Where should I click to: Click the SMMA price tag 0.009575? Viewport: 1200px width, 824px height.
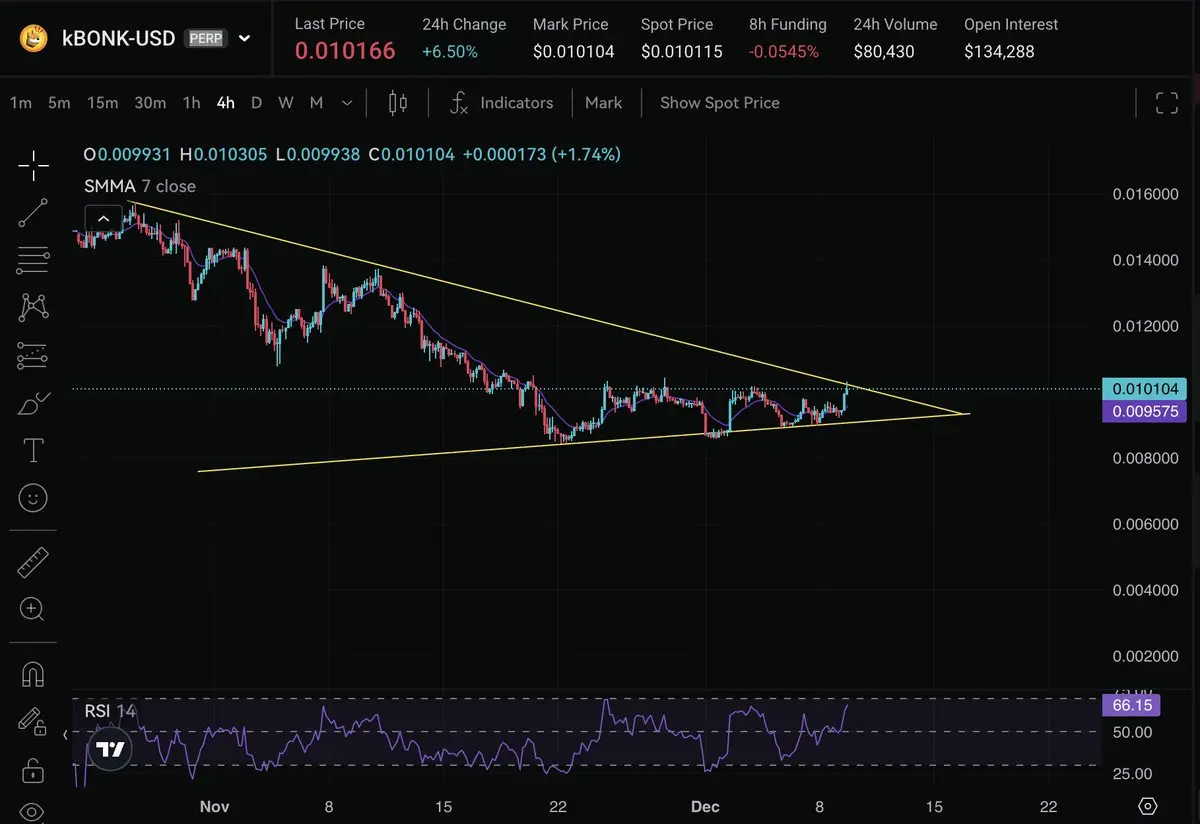[x=1144, y=411]
